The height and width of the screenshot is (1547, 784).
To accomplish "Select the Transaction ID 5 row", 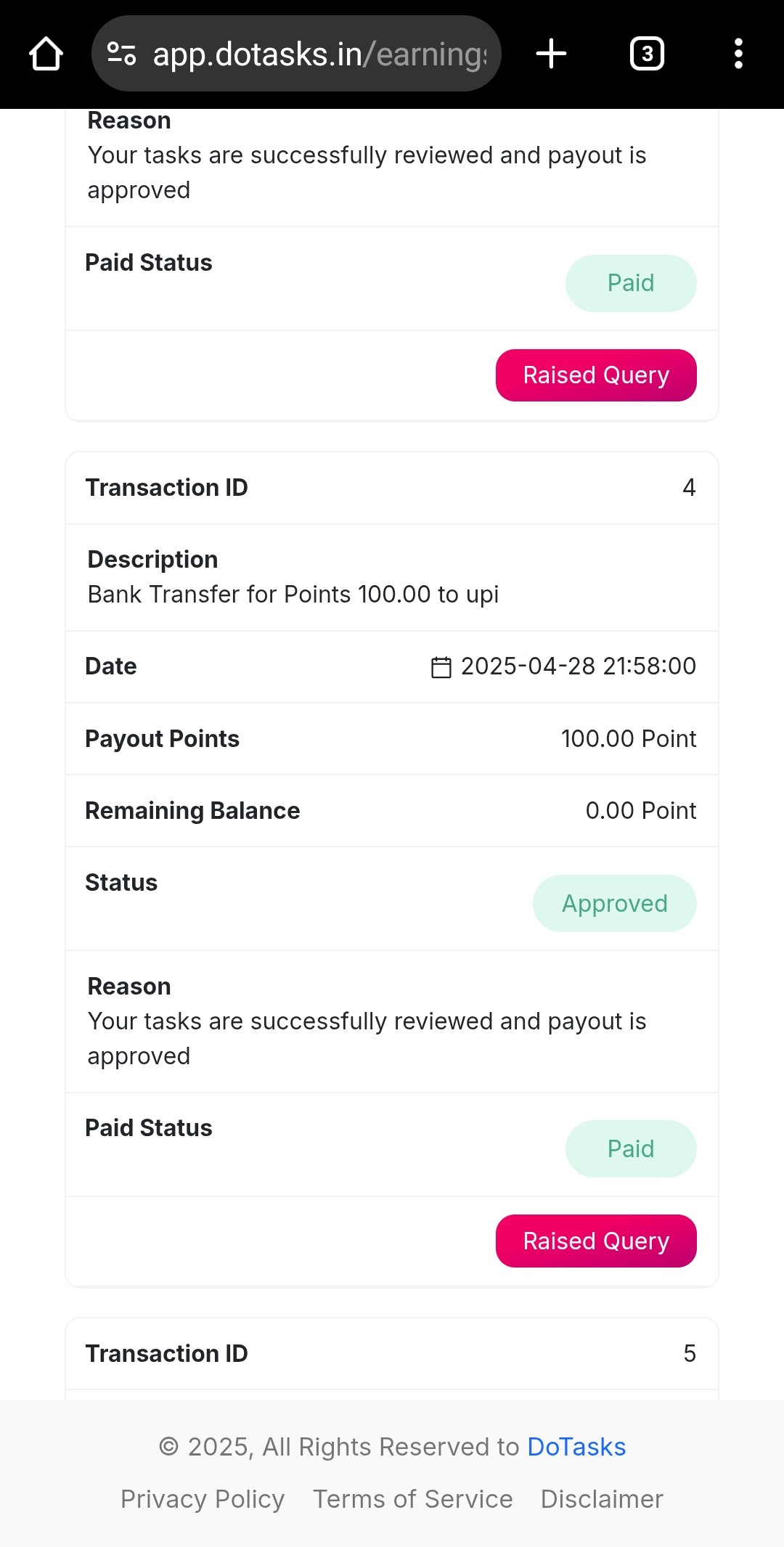I will click(x=392, y=1354).
